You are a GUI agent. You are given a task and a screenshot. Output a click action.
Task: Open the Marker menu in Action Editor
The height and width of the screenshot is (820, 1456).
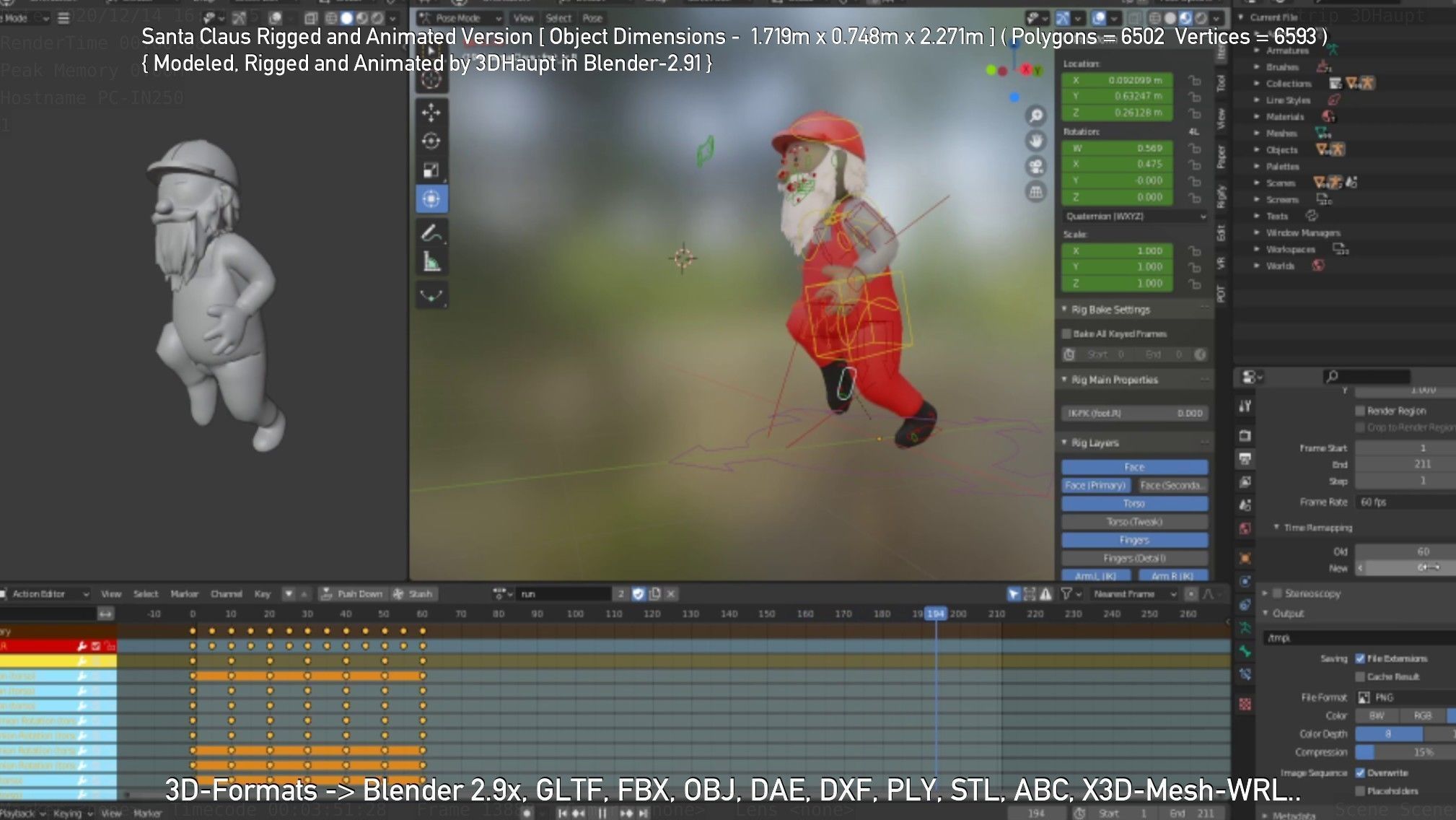point(185,594)
